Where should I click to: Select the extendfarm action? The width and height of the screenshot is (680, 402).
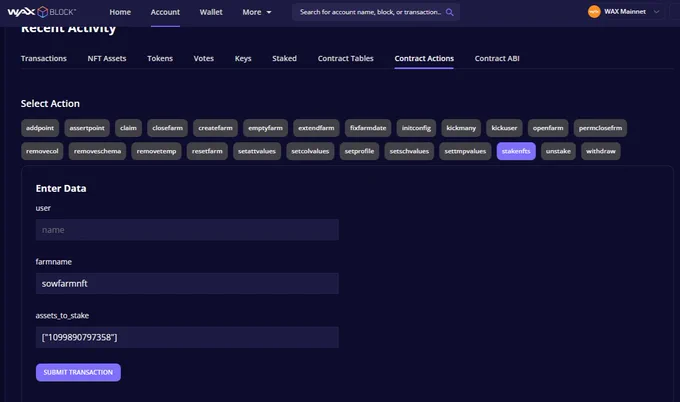tap(316, 128)
